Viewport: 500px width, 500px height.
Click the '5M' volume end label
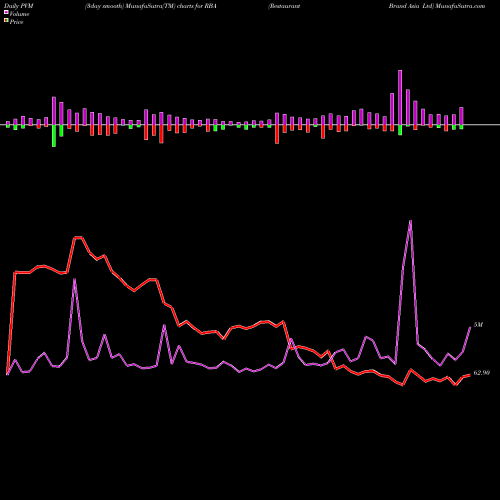pyautogui.click(x=478, y=325)
